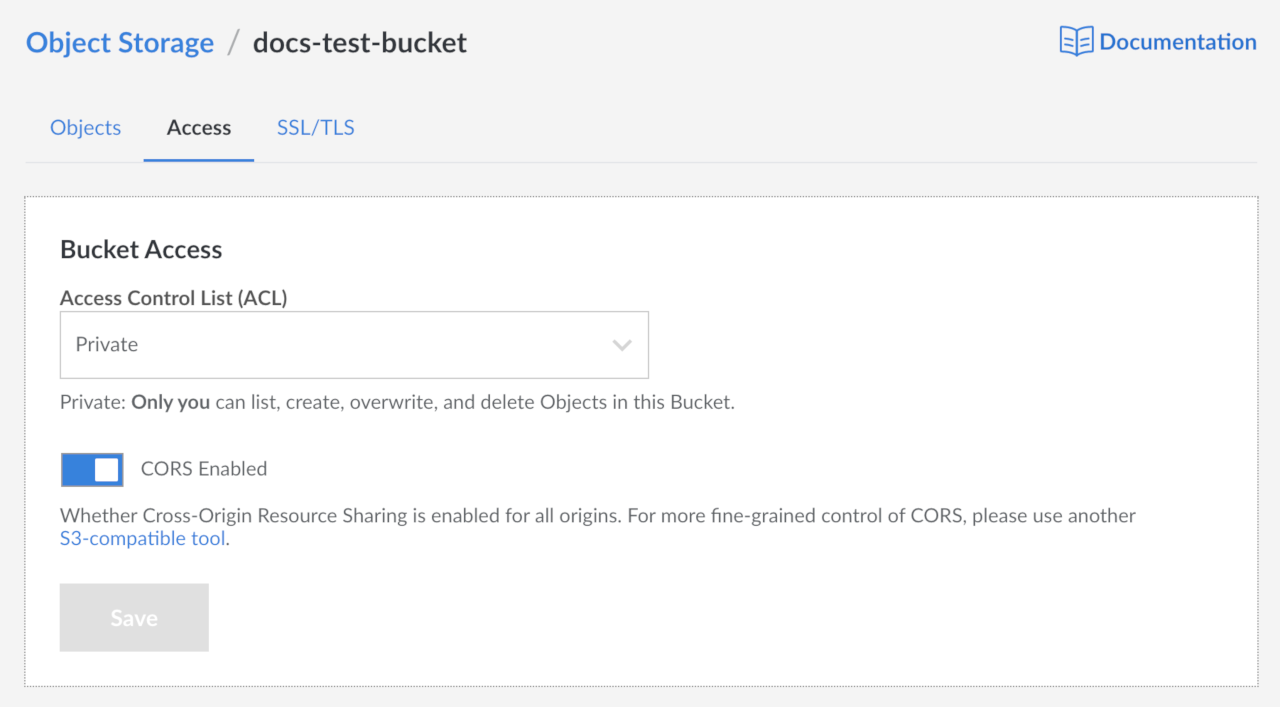Click the Documentation text link

tap(1178, 41)
